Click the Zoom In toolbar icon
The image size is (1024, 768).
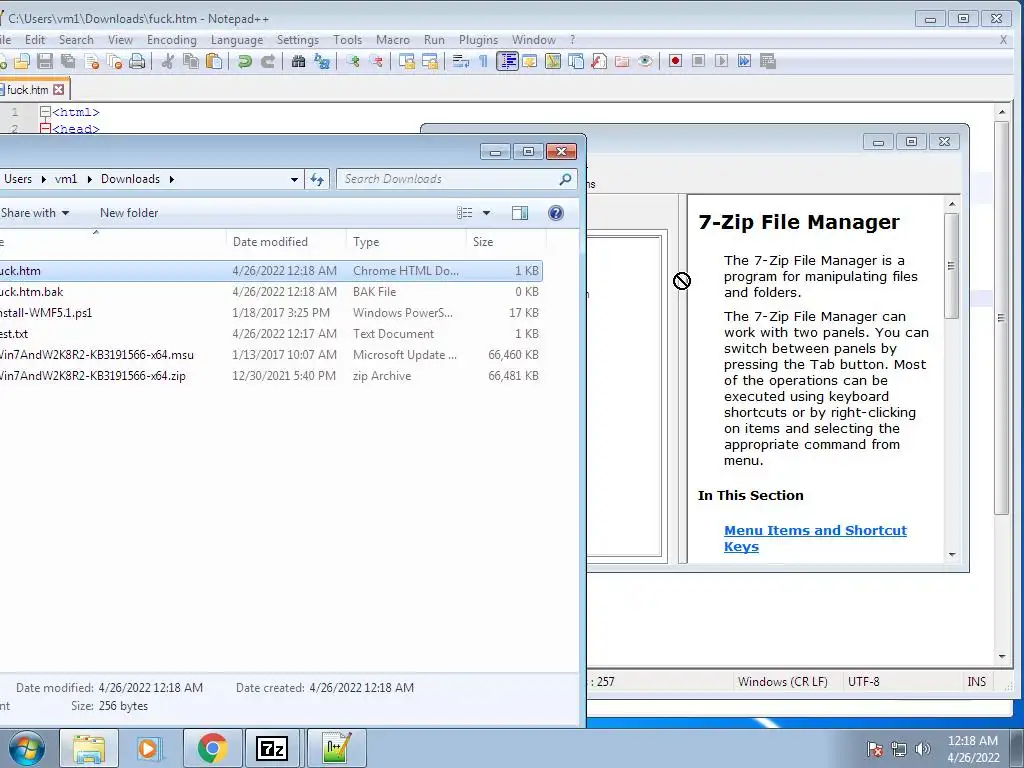tap(353, 61)
